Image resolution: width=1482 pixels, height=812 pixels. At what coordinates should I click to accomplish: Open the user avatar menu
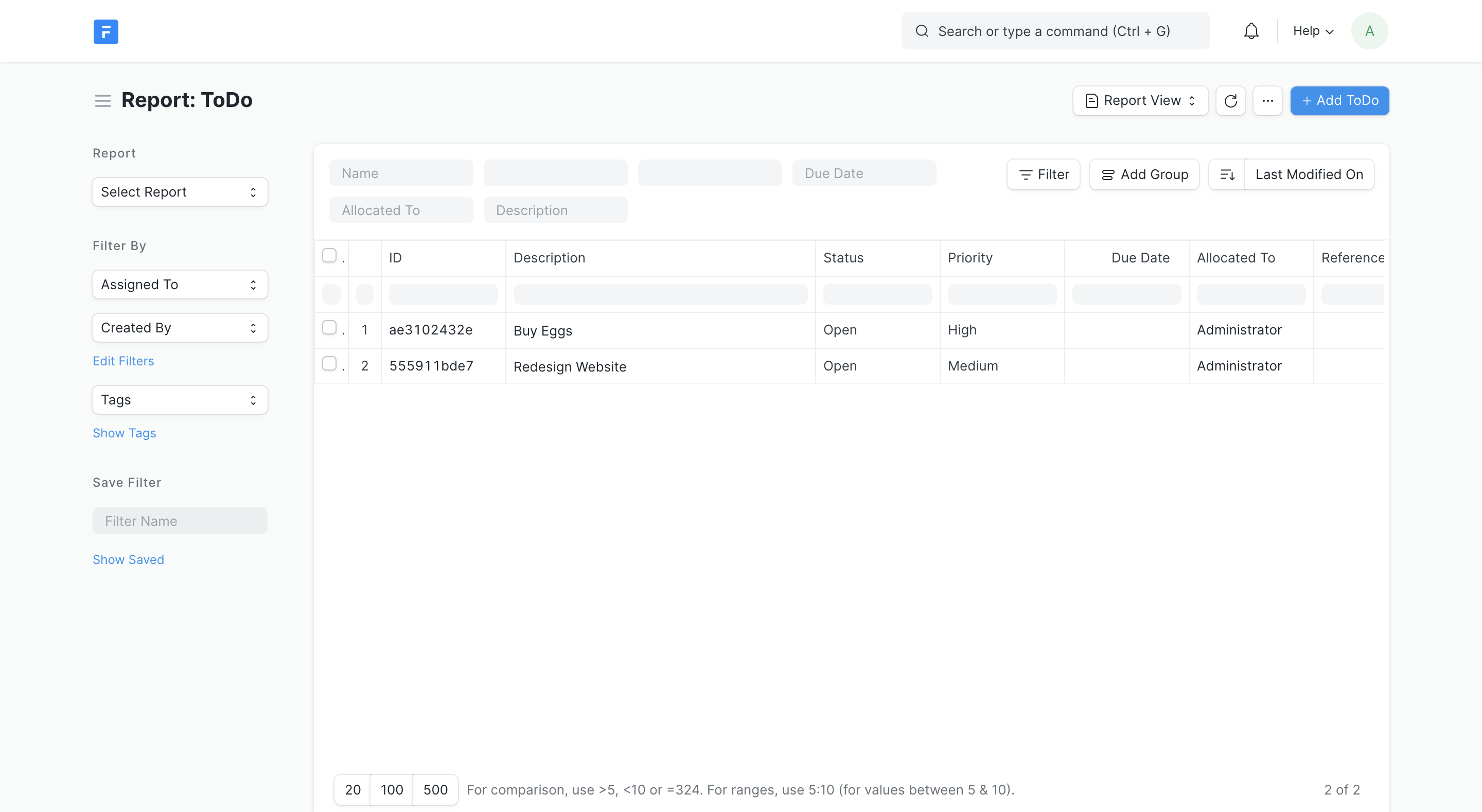pos(1370,30)
